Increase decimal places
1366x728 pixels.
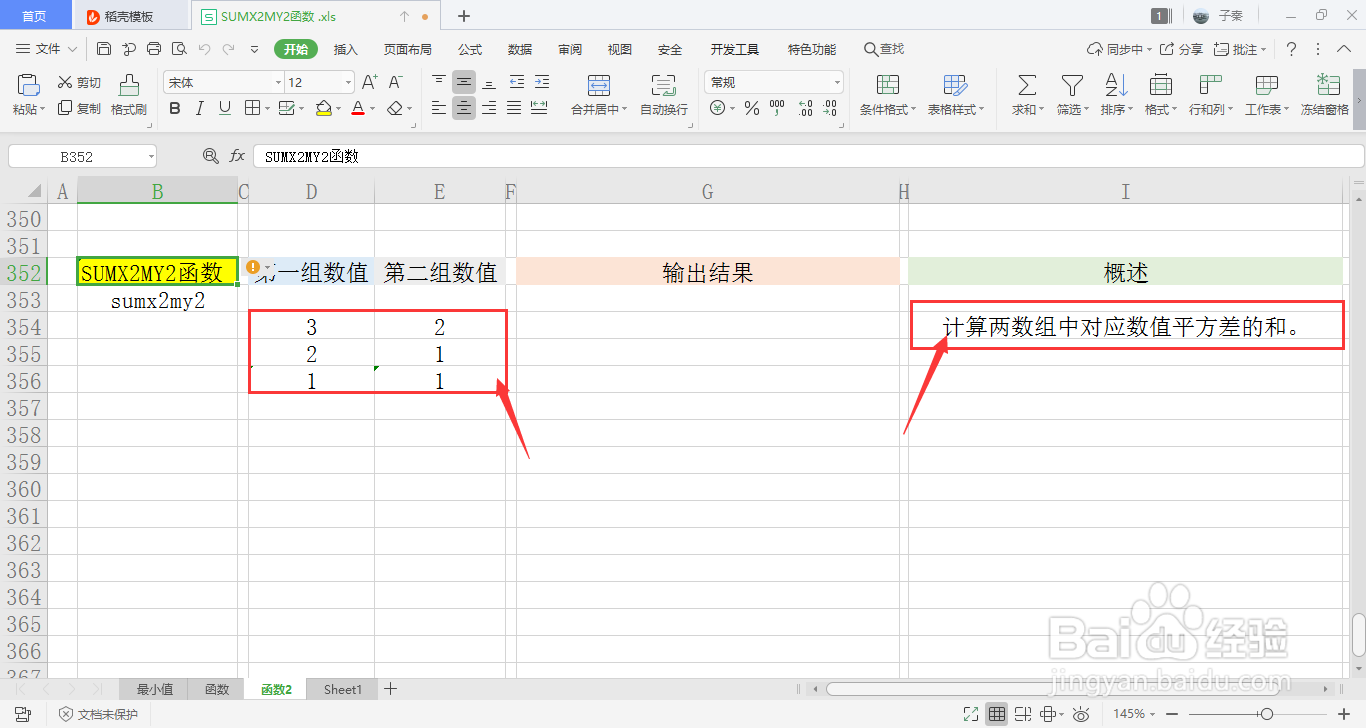pos(805,108)
